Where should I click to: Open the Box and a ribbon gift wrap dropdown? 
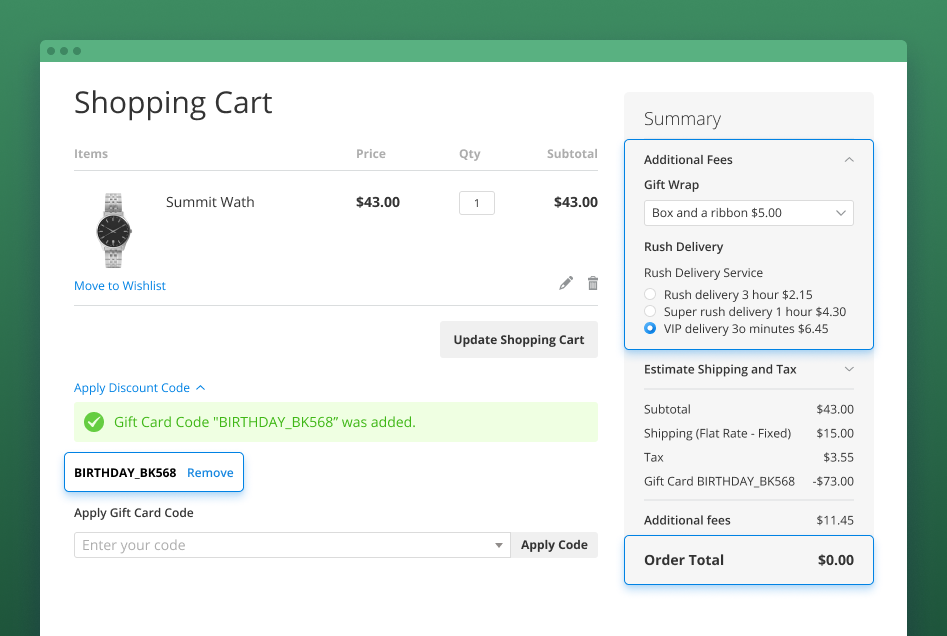point(748,213)
